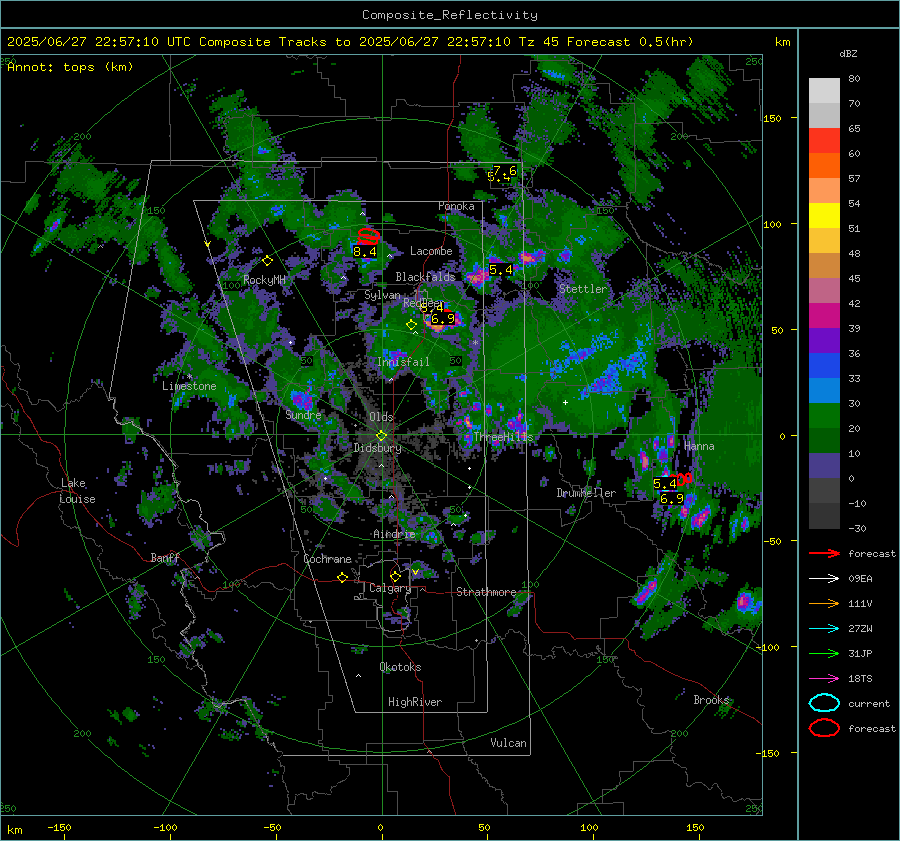Click the purple swatch above 36 dBZ
Viewport: 900px width, 841px height.
pos(824,340)
